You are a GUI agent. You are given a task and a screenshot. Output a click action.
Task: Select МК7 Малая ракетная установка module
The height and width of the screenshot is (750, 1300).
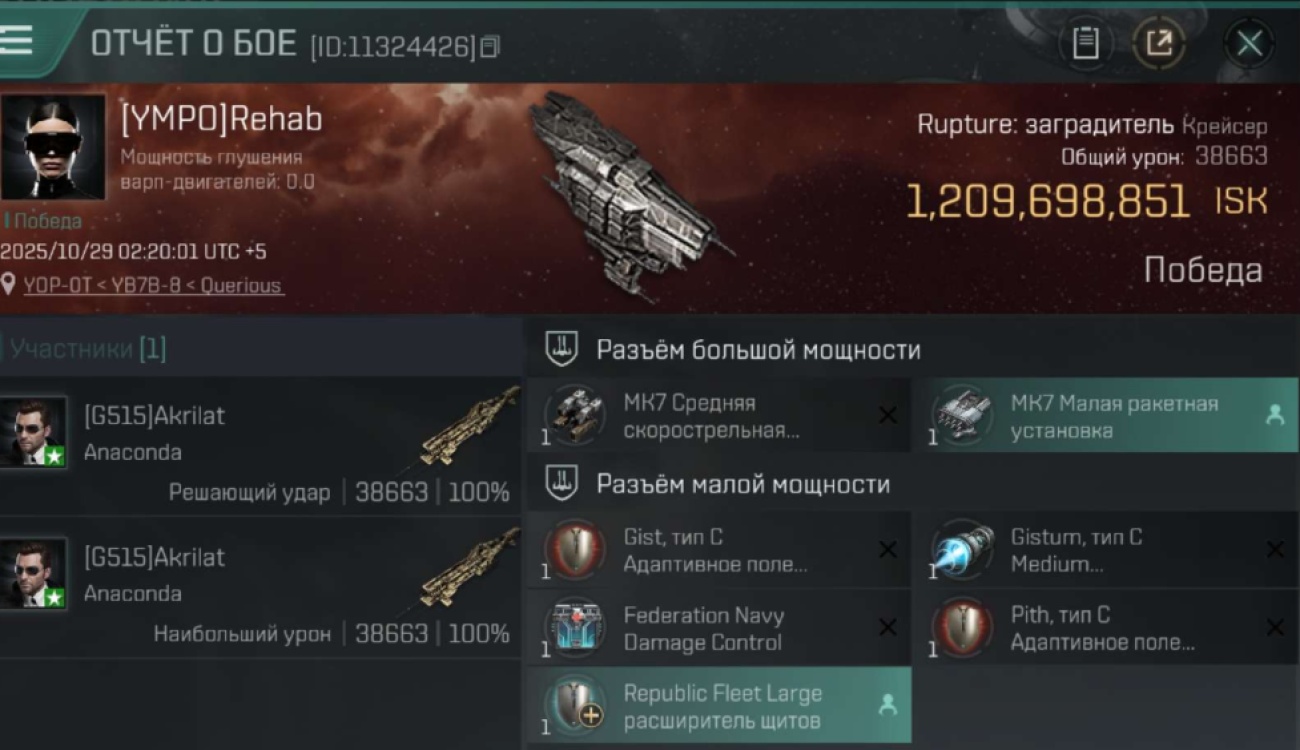click(x=1106, y=415)
